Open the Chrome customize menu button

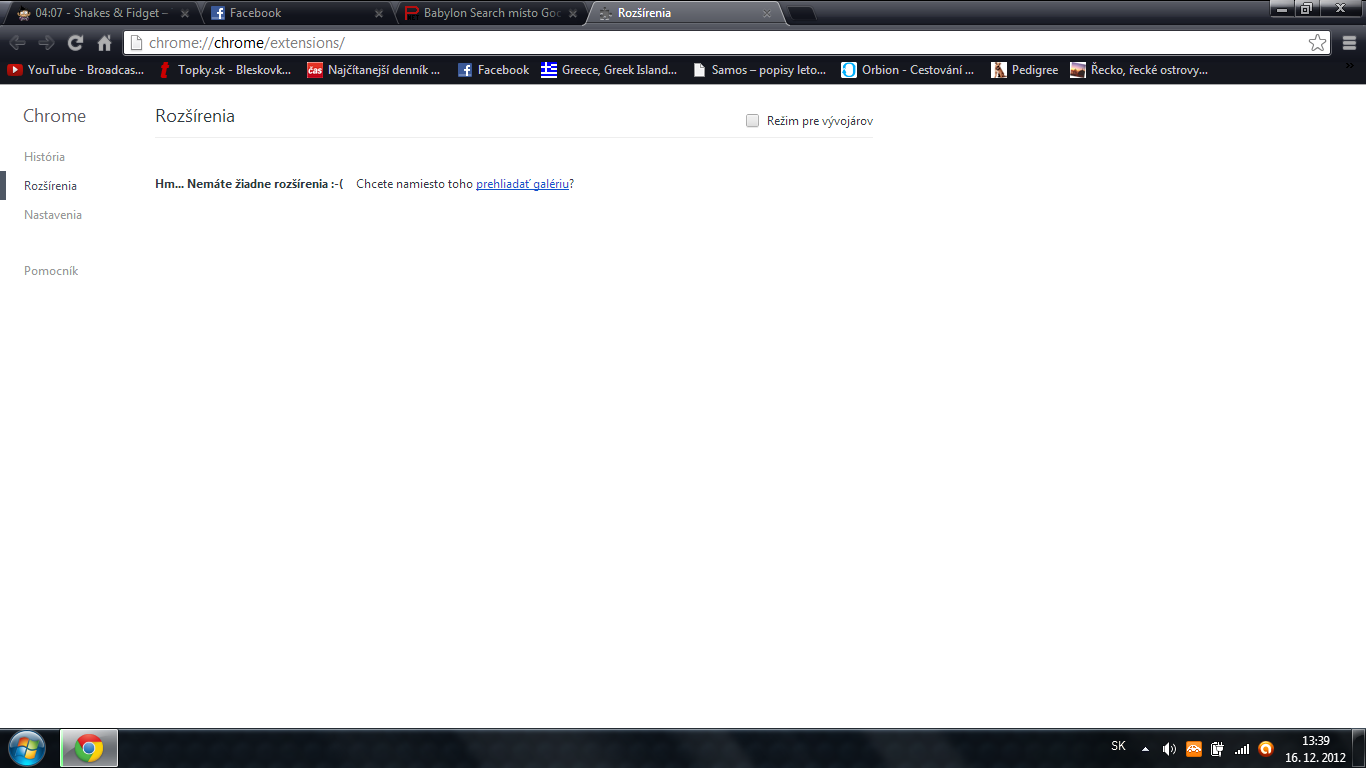1350,43
